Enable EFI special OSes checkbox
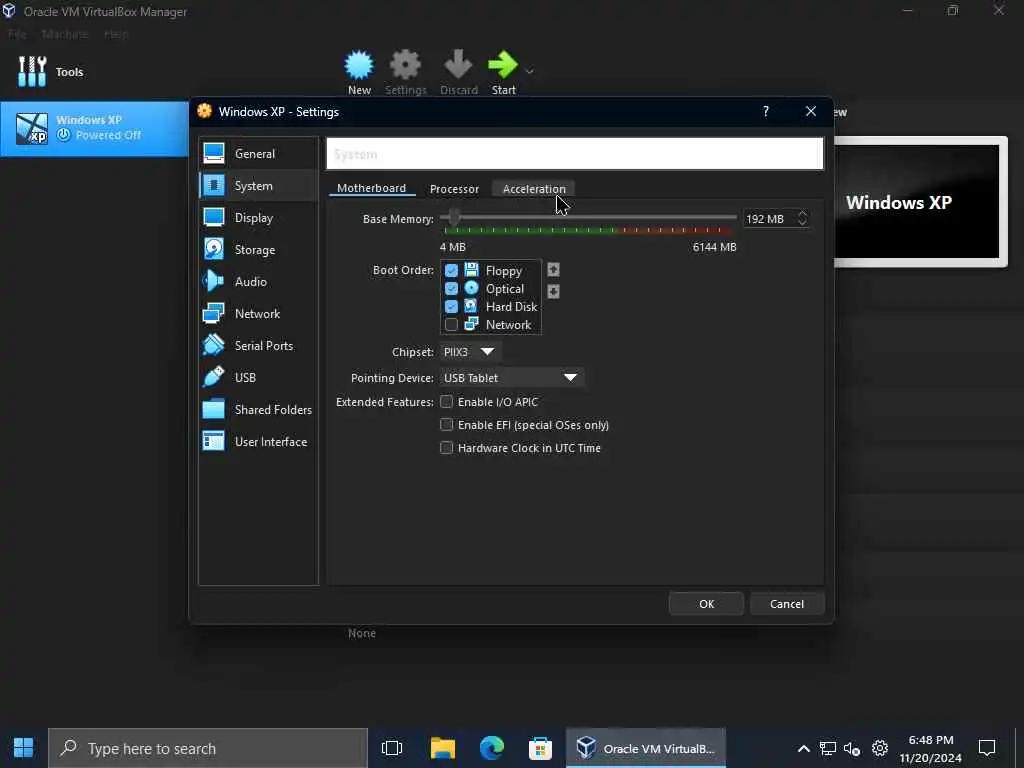 coord(447,425)
